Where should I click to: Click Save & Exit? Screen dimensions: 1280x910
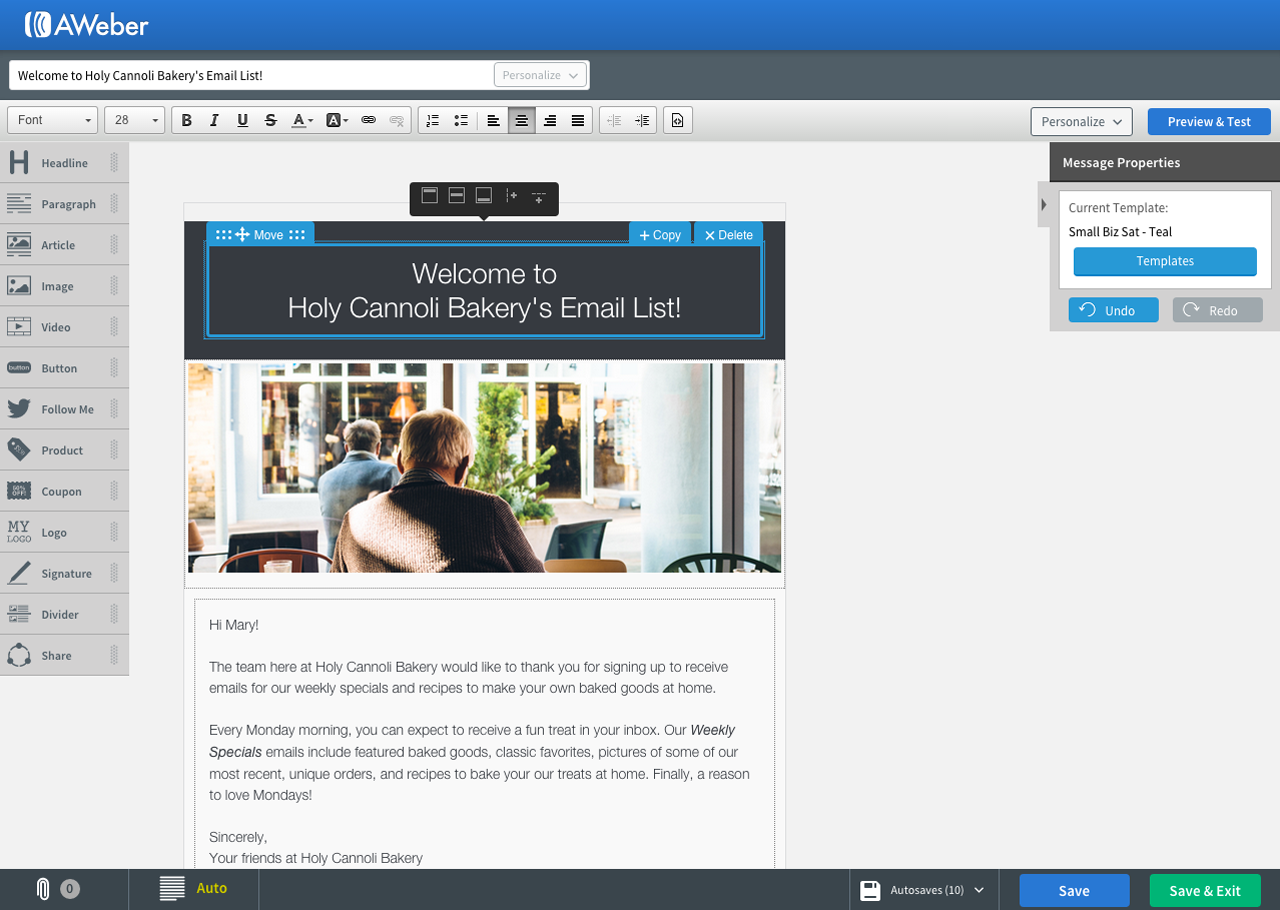click(x=1205, y=890)
